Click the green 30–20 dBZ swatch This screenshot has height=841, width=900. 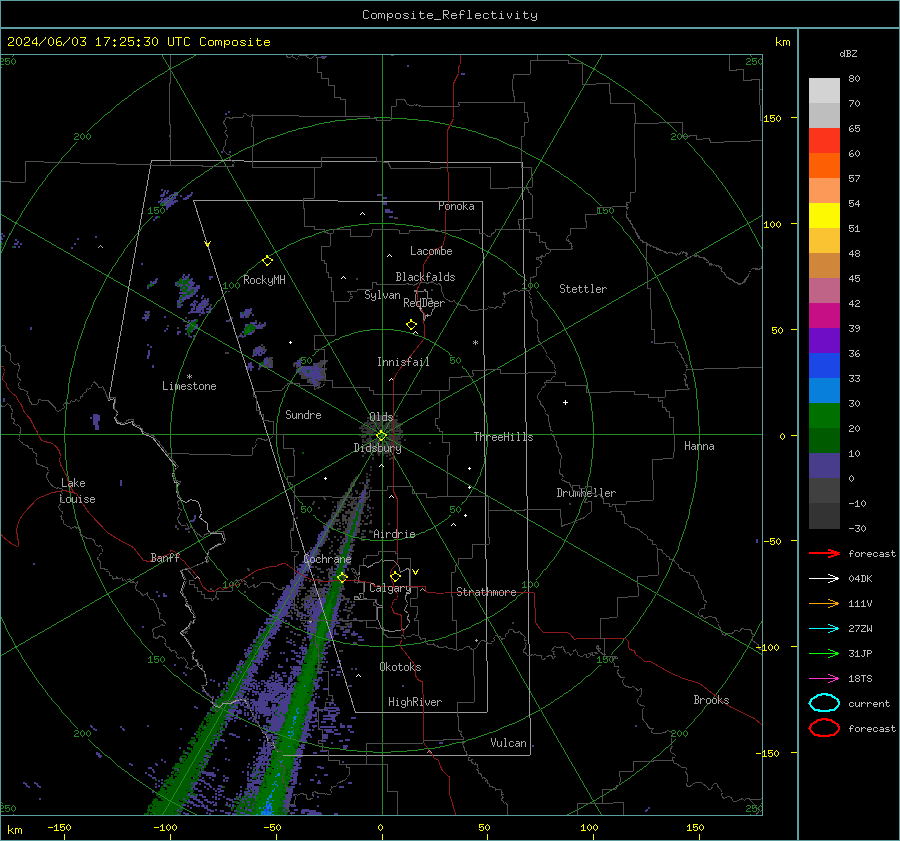(824, 416)
